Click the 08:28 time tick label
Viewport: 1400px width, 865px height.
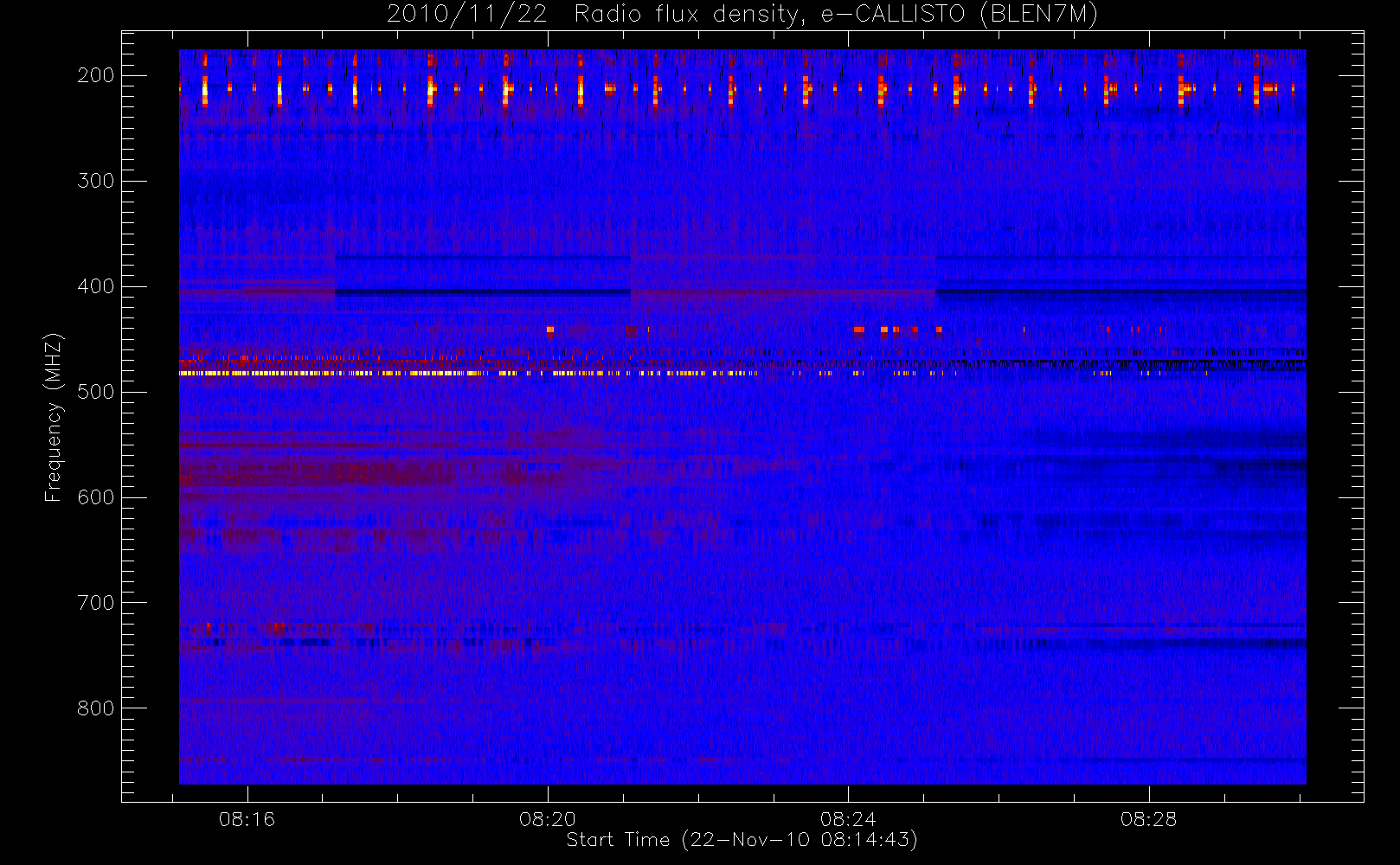(1148, 819)
